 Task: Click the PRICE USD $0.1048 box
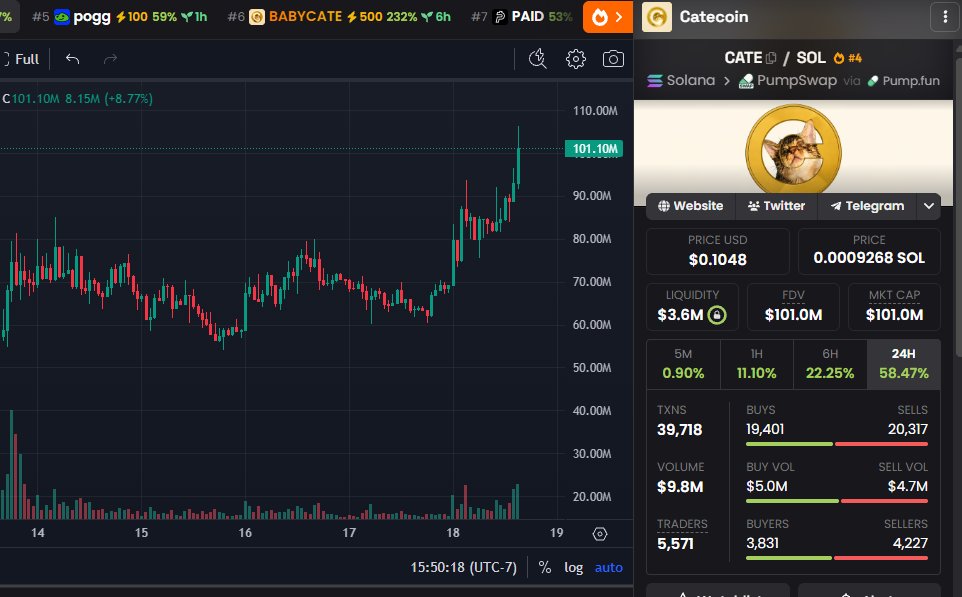click(717, 251)
